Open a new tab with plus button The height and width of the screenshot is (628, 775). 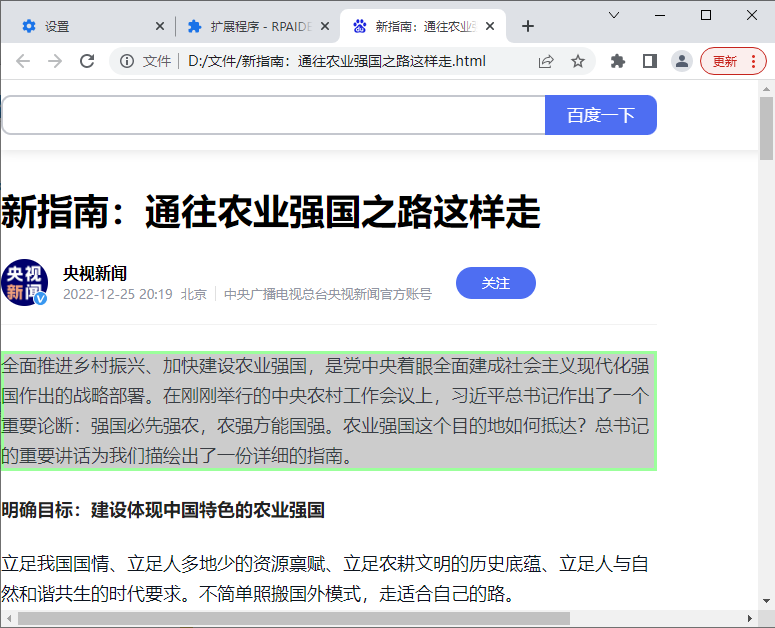pyautogui.click(x=529, y=26)
